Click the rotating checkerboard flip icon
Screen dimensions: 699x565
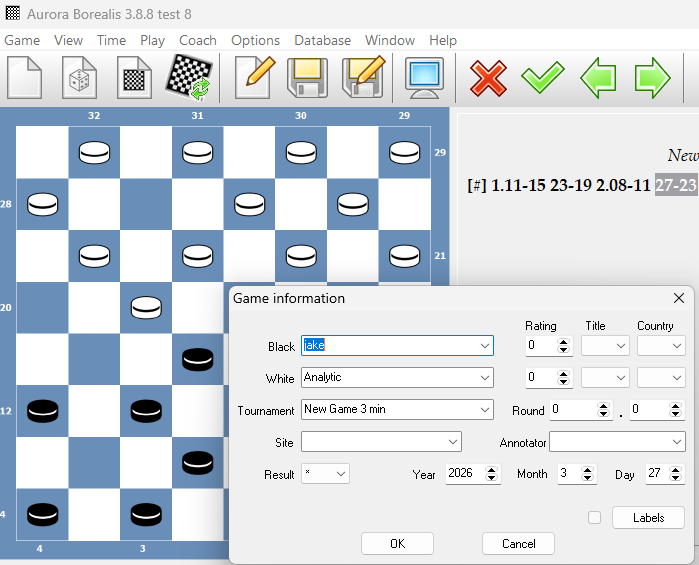[188, 78]
